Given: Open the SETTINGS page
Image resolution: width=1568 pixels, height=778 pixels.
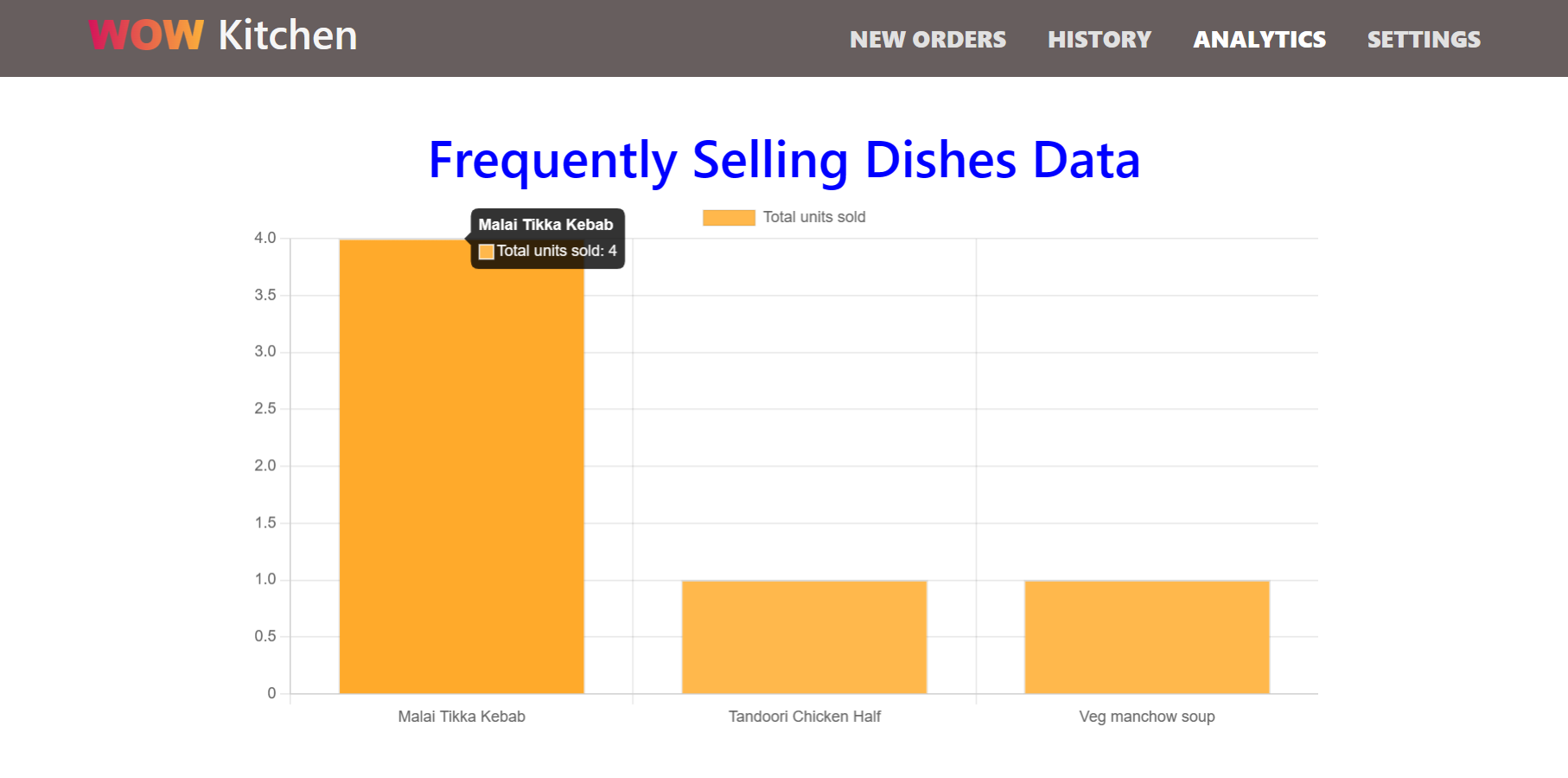Looking at the screenshot, I should (1424, 39).
